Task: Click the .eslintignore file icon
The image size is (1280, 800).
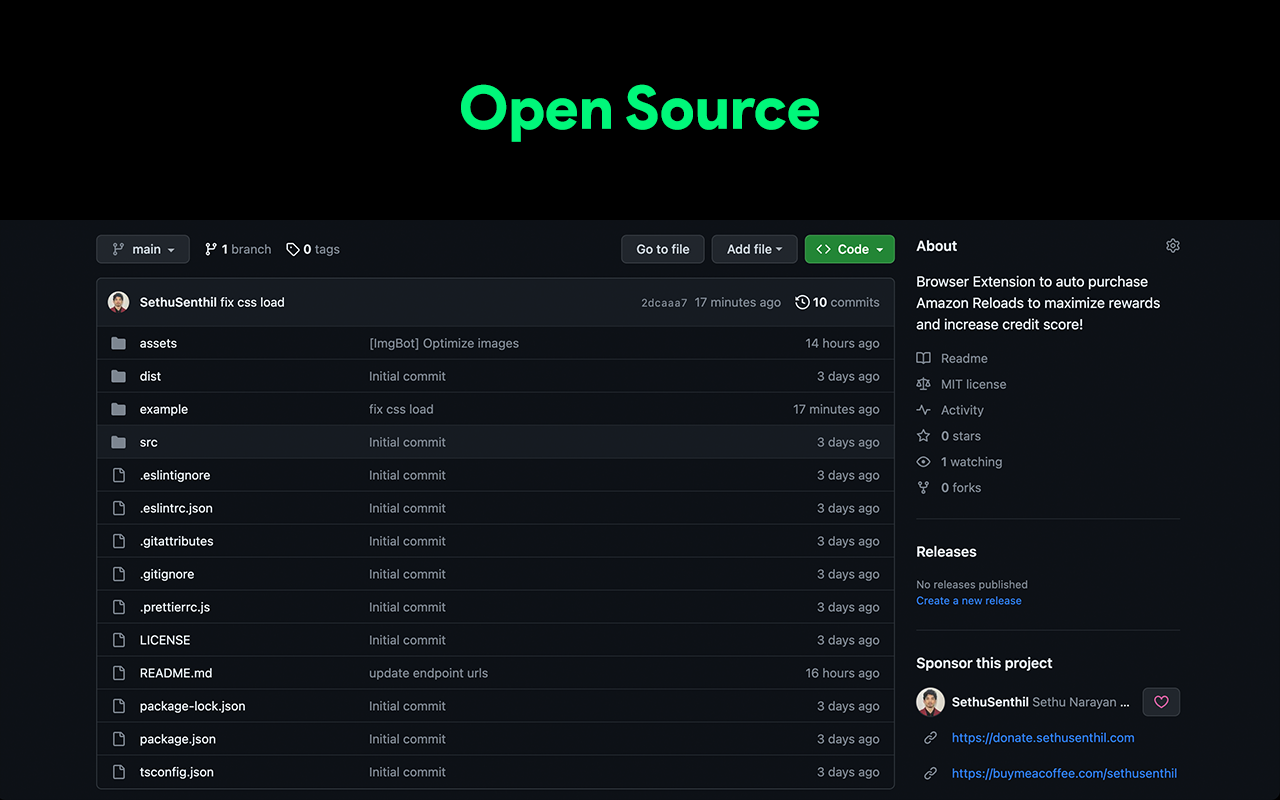Action: (119, 475)
